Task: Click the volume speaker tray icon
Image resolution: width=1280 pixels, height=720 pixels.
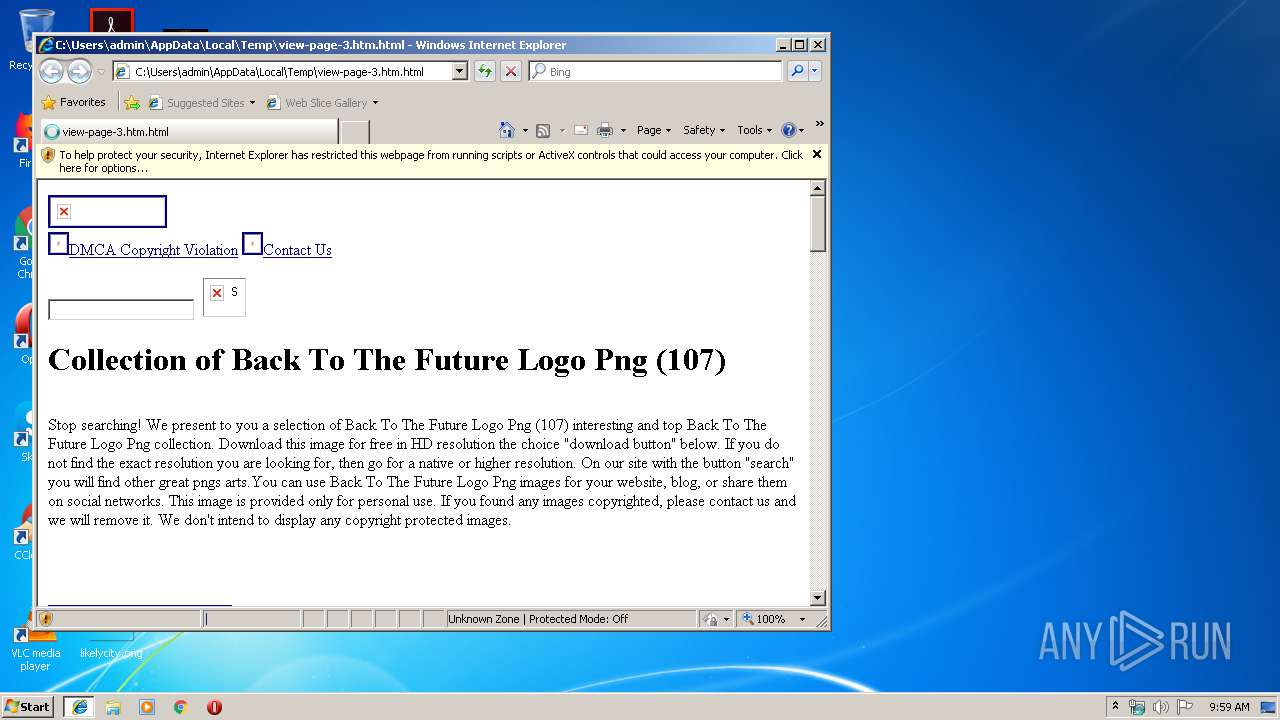Action: coord(1161,707)
